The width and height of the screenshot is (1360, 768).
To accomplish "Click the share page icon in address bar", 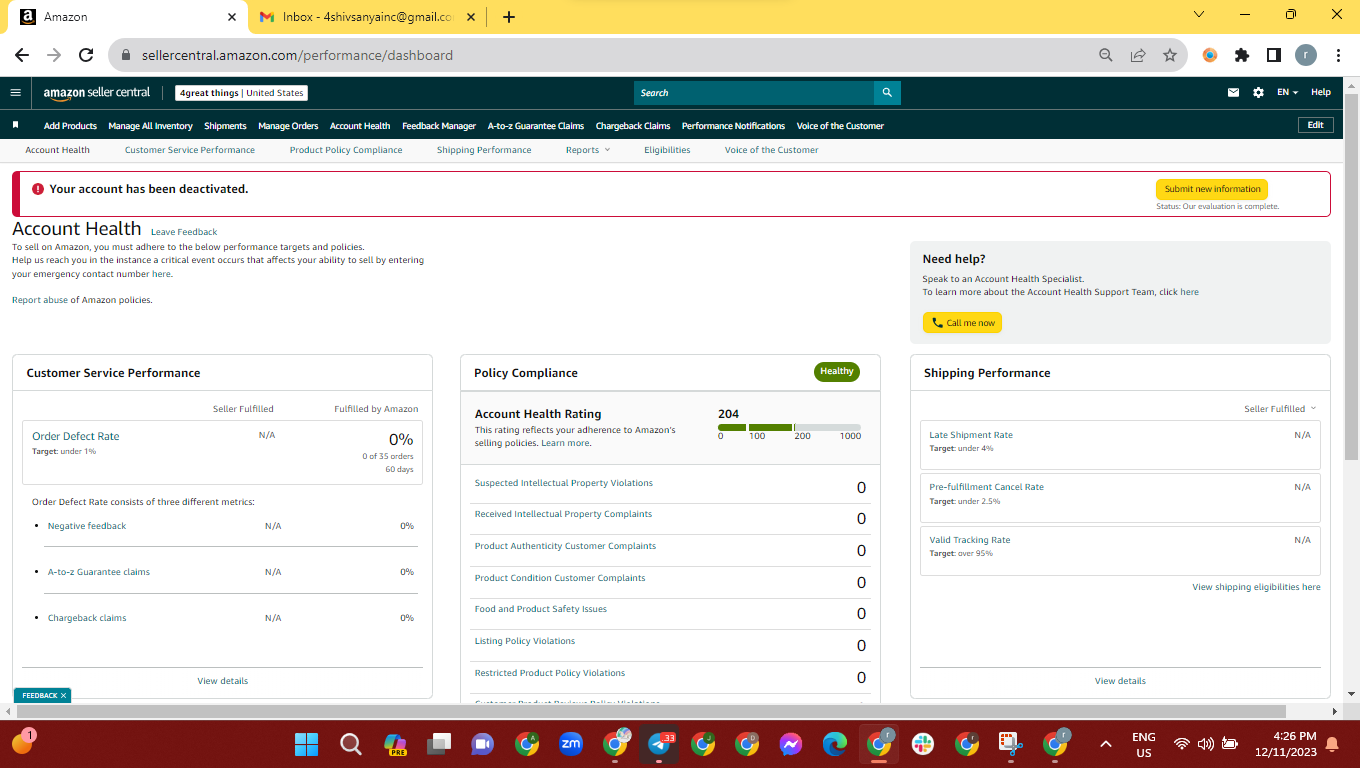I will 1138,55.
